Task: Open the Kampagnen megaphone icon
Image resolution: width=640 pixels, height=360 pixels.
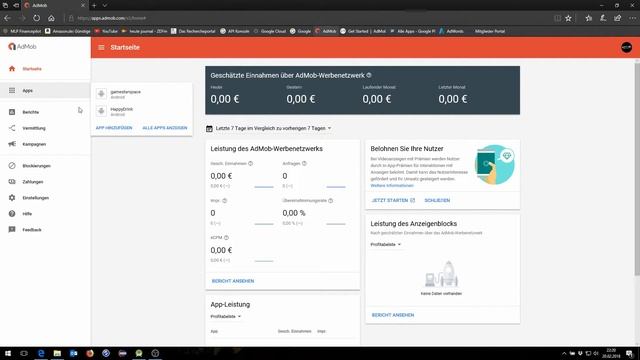Action: (12, 144)
